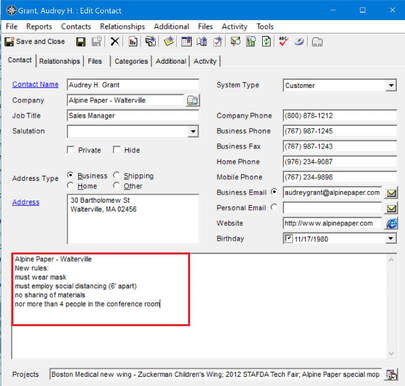Click the Business Fax field (767) 987-1243

340,146
